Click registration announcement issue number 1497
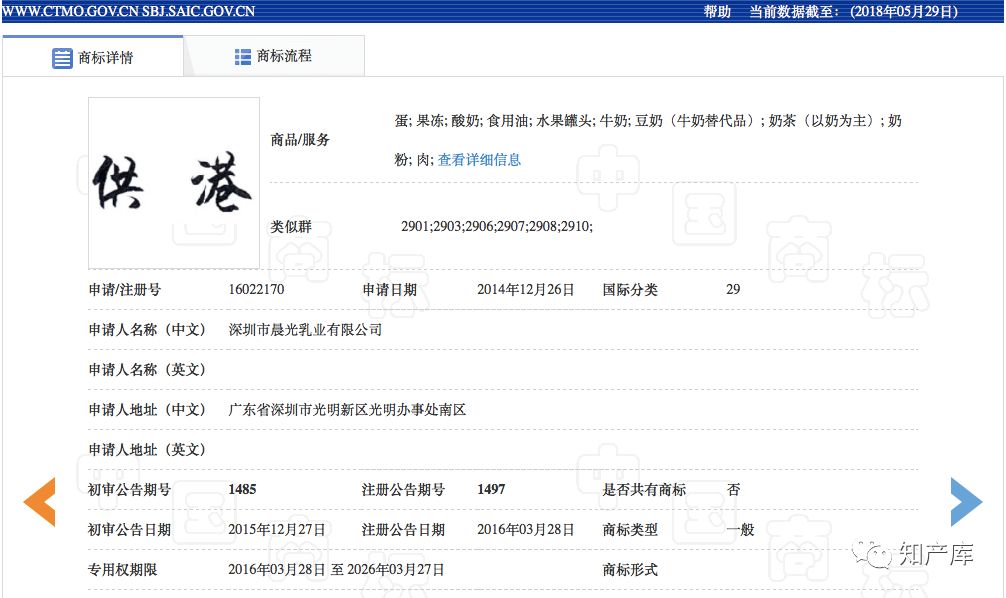This screenshot has width=1006, height=598. tap(491, 490)
